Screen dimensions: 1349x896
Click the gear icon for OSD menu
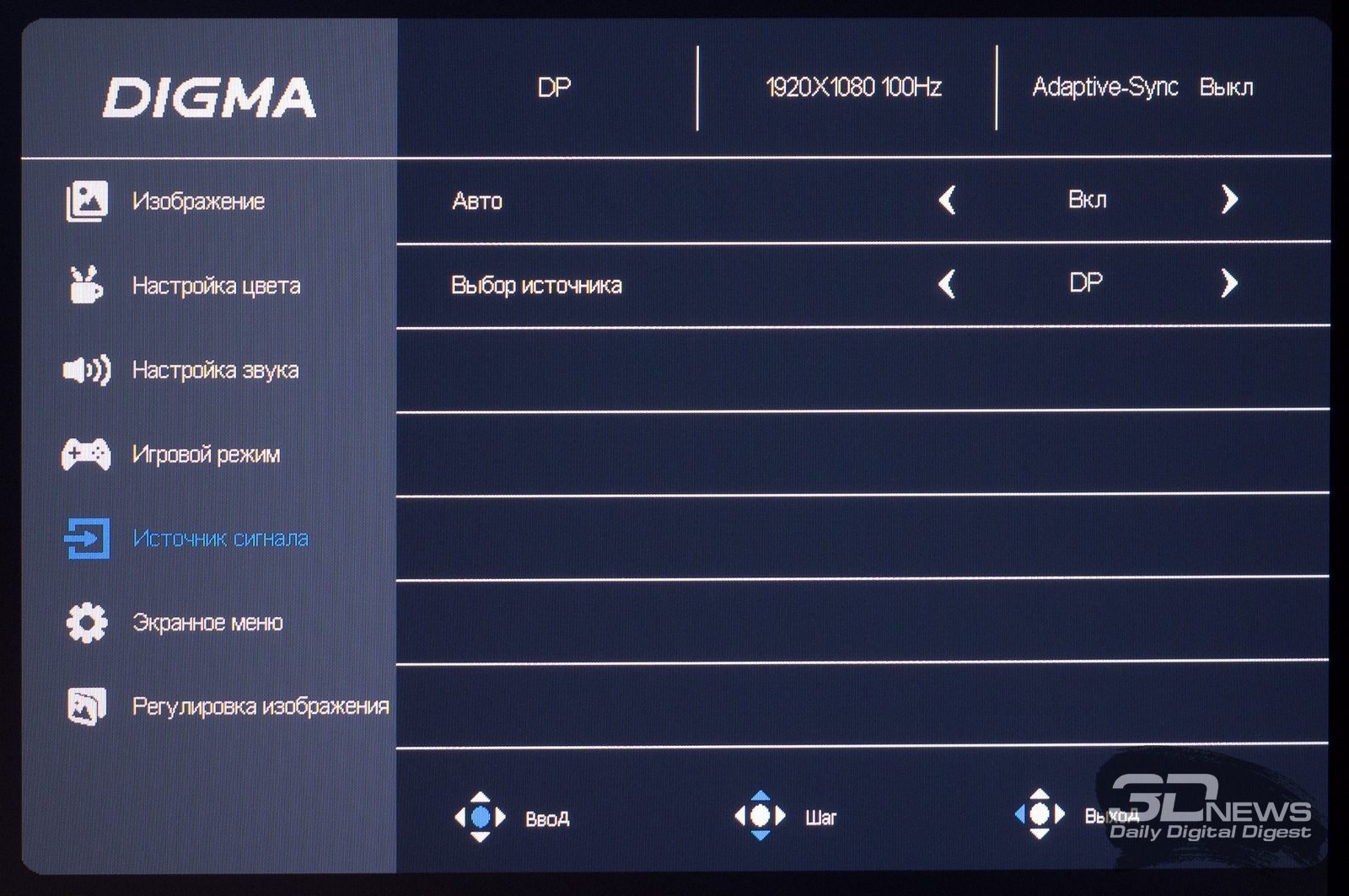click(87, 623)
